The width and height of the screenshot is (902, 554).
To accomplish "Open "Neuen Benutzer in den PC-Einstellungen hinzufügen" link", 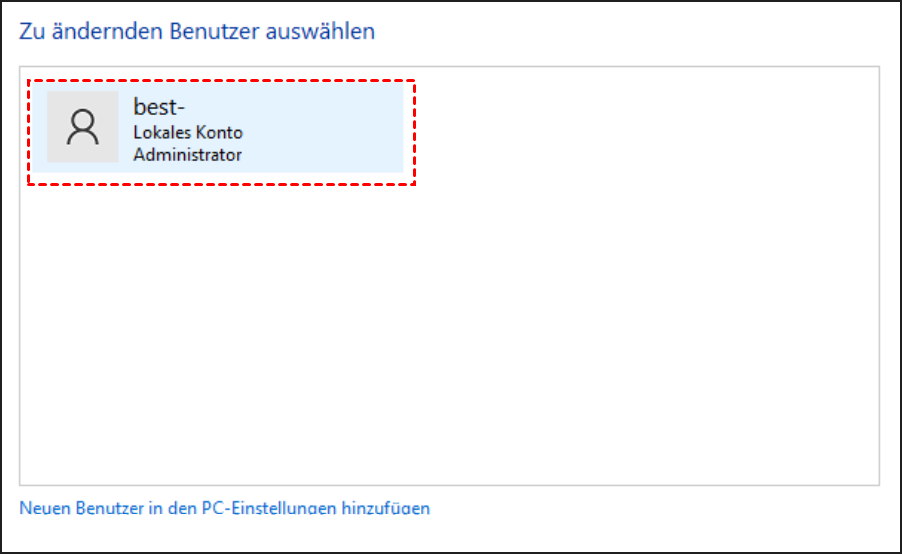I will click(x=224, y=508).
